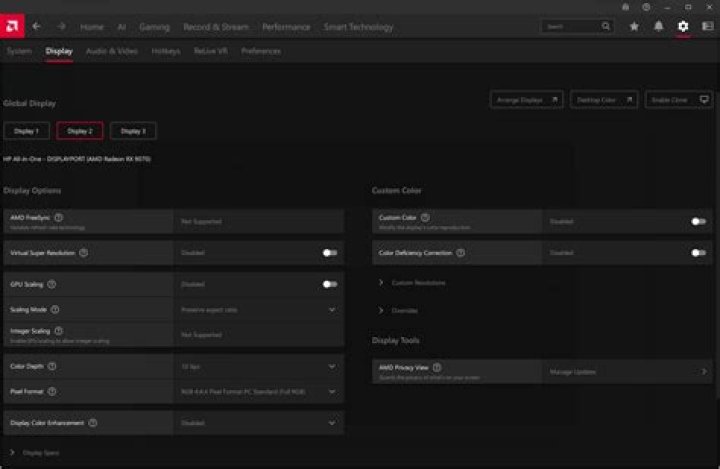This screenshot has width=720, height=469.
Task: Switch to the System tab
Action: pos(19,51)
